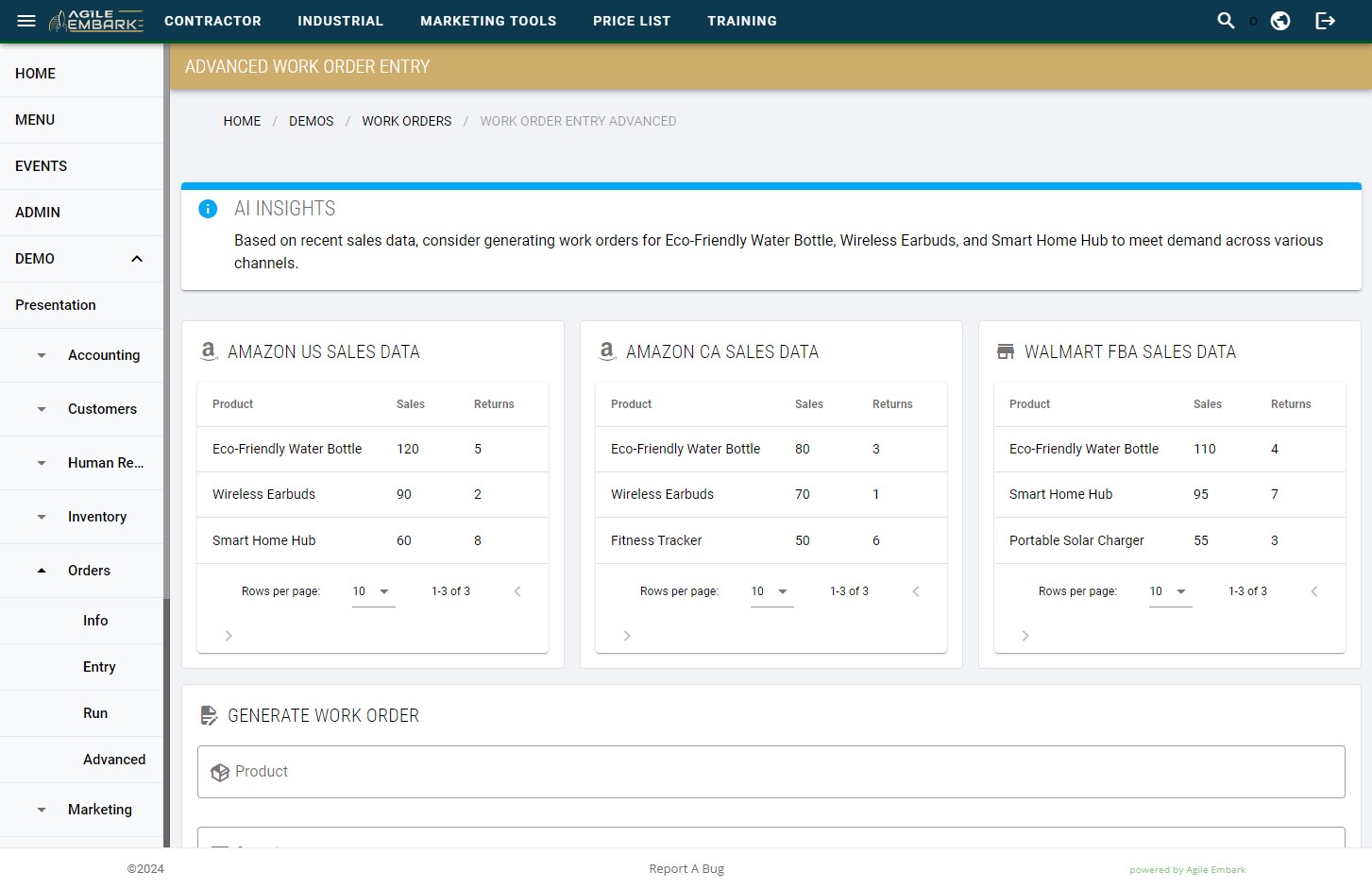Click the Report A Bug link

click(686, 868)
